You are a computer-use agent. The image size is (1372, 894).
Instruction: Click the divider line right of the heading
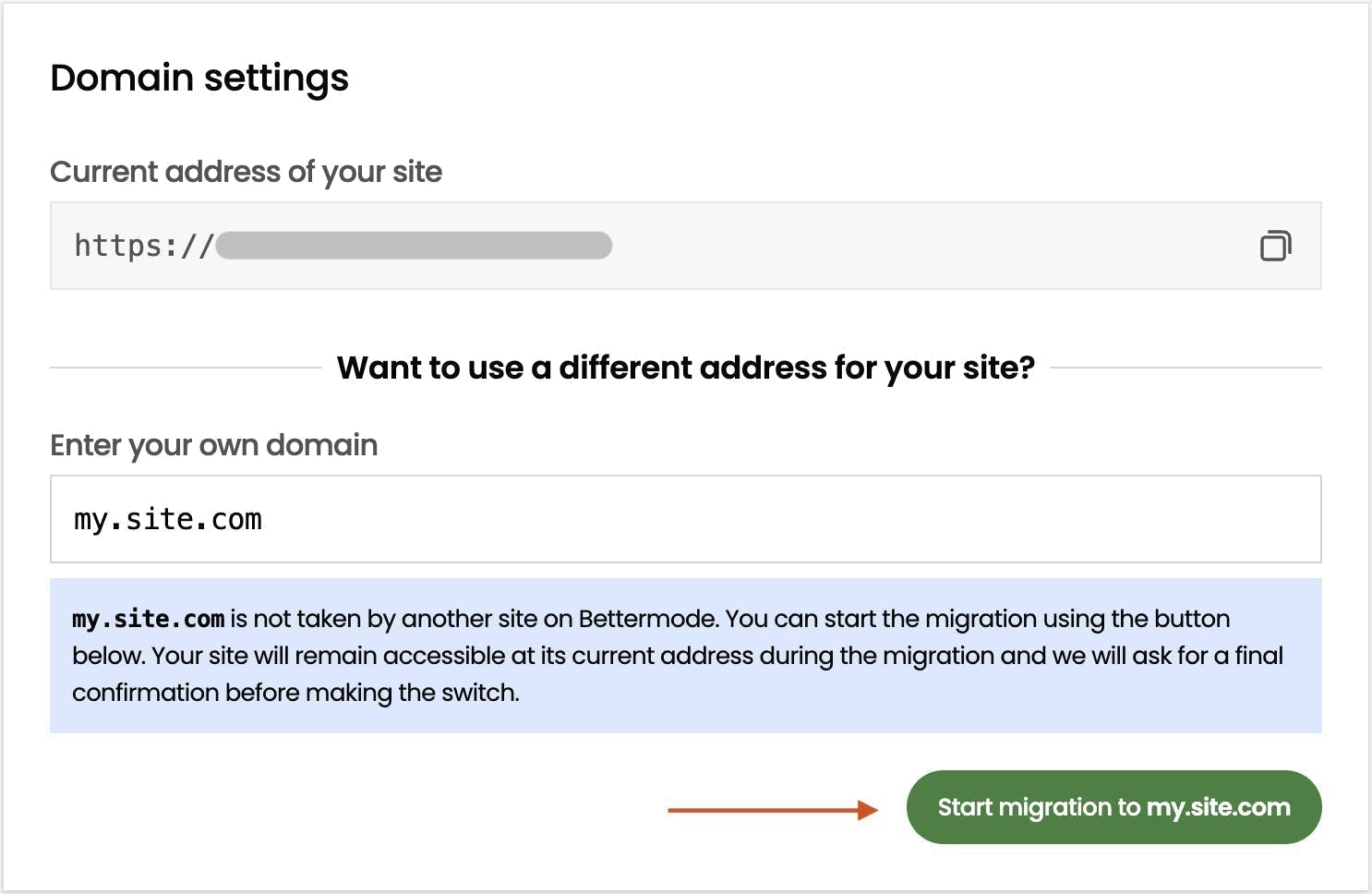pyautogui.click(x=1186, y=368)
